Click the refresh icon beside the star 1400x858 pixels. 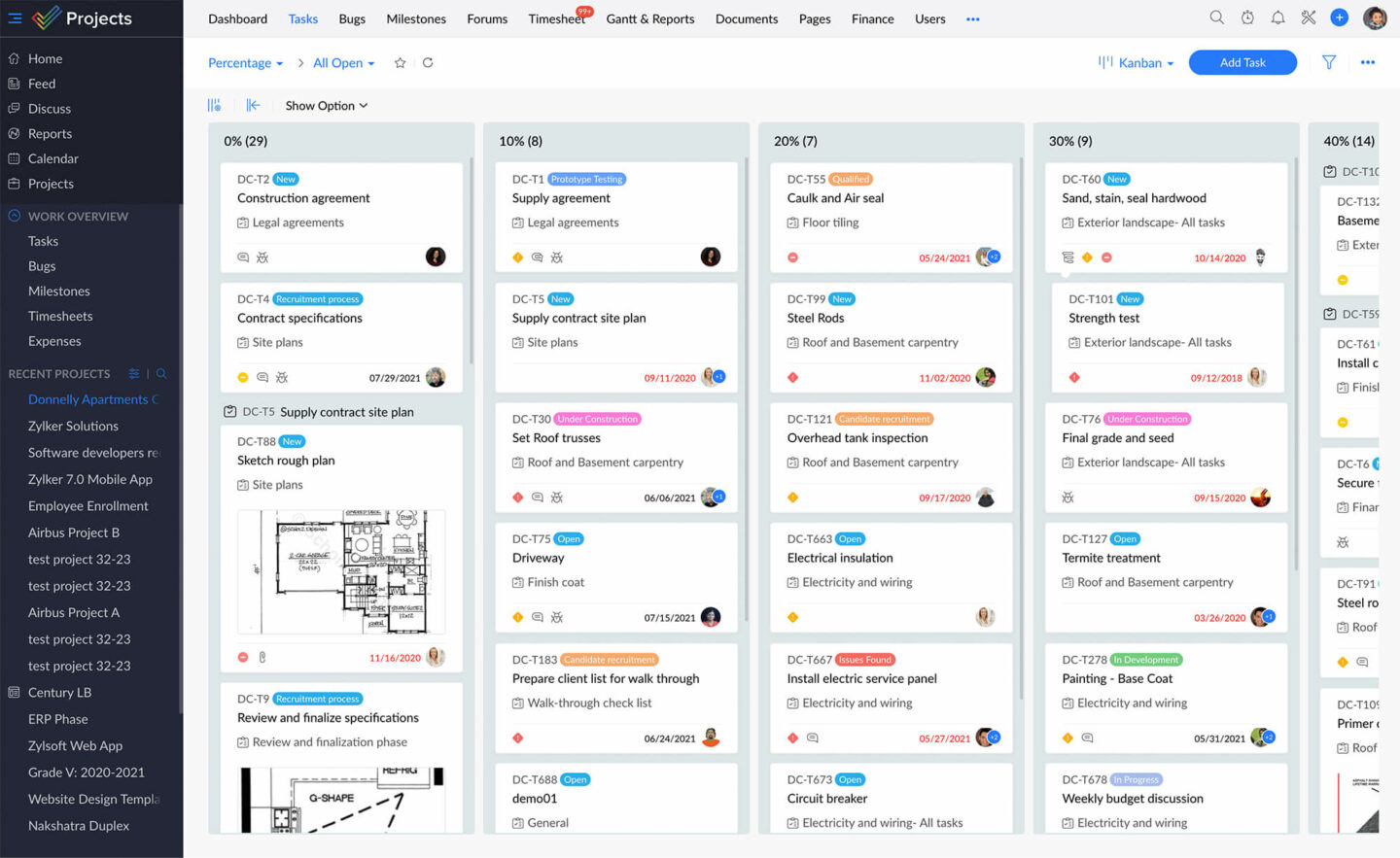(x=428, y=62)
